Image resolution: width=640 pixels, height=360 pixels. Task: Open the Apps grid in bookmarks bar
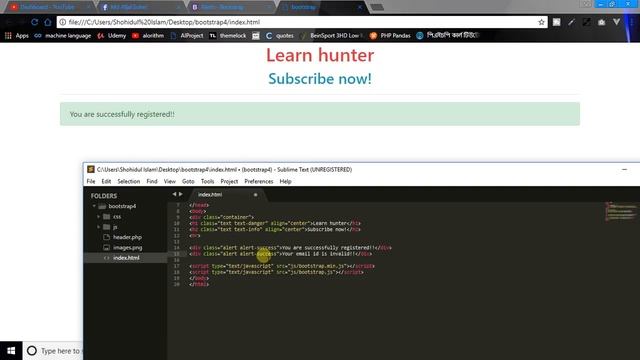[17, 36]
